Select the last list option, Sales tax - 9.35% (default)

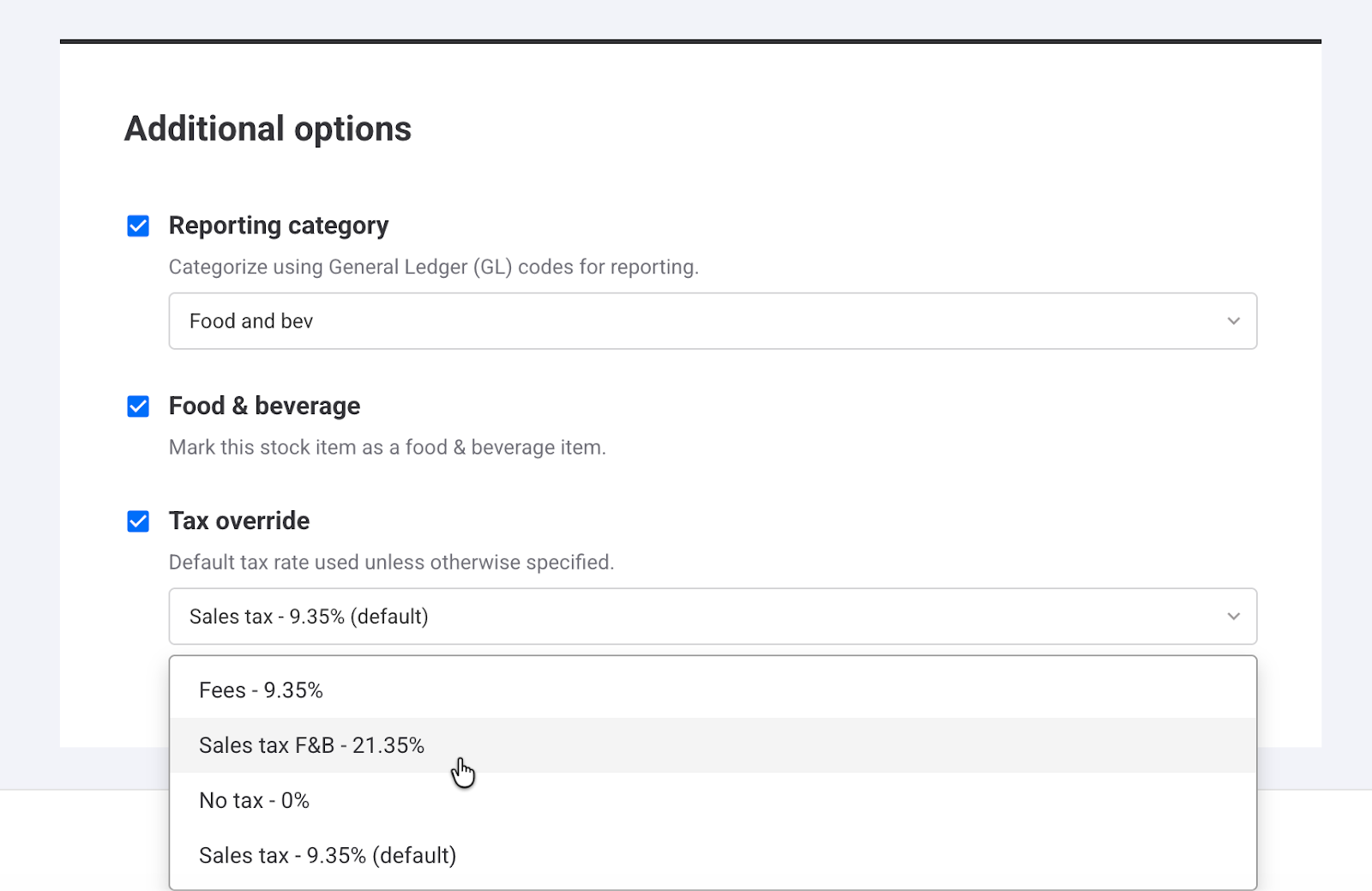point(328,855)
